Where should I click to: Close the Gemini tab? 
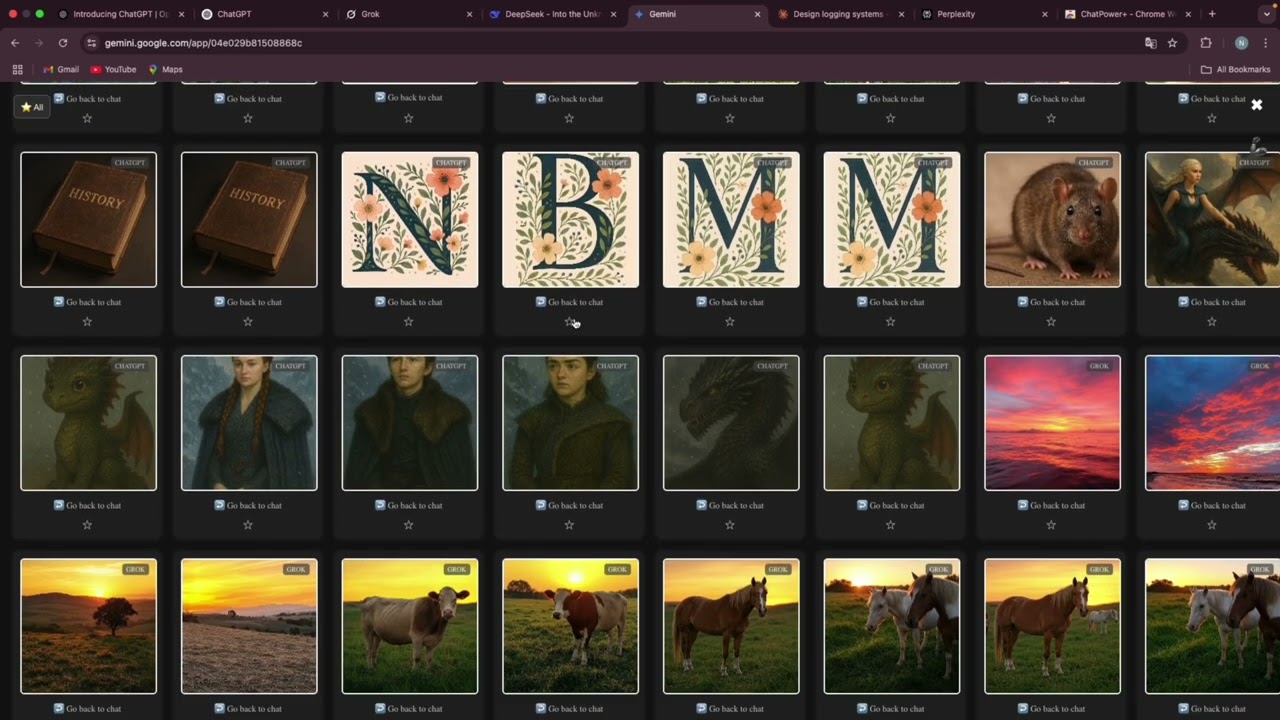coord(757,14)
